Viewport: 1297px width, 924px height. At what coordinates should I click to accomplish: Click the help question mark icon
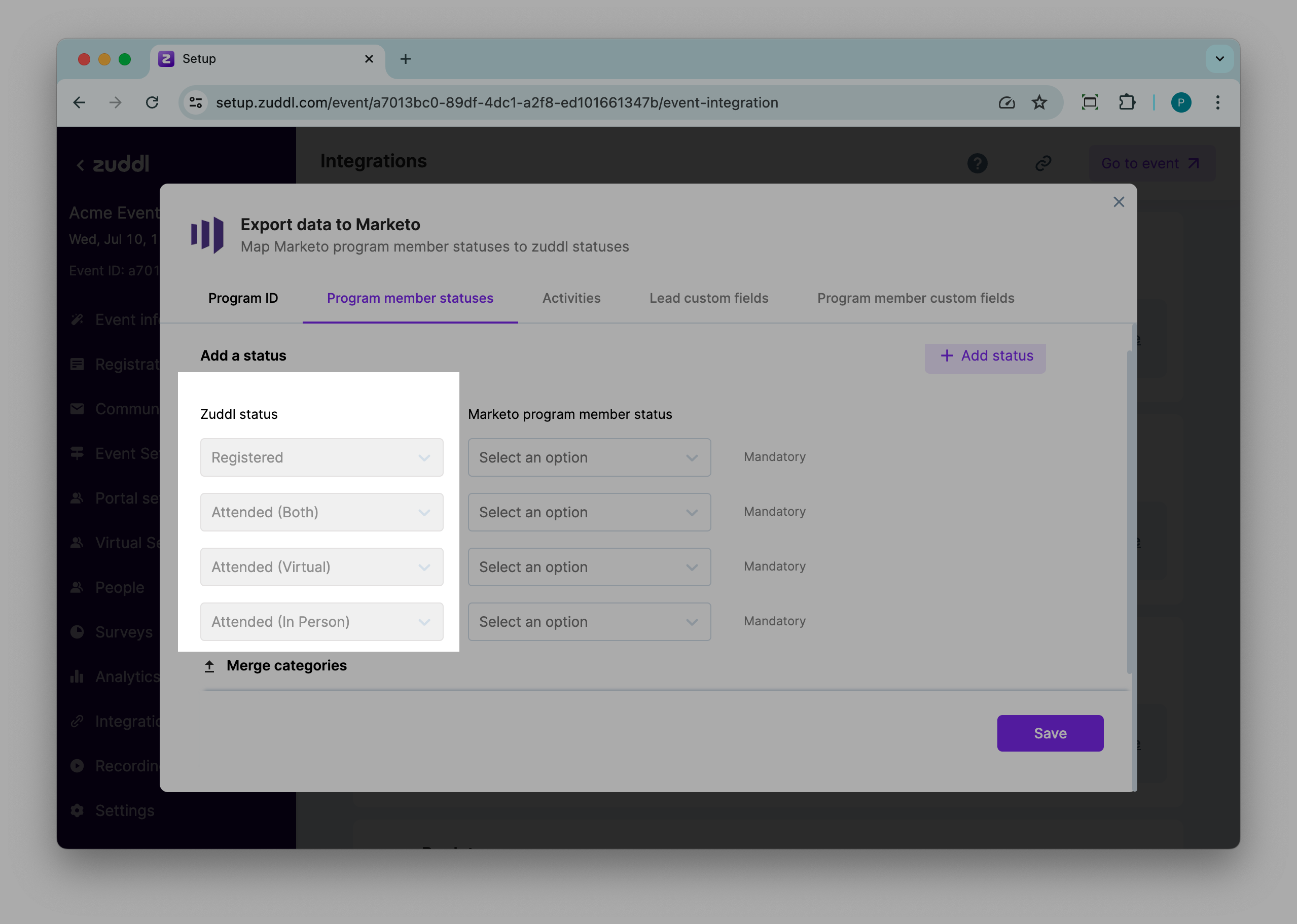click(x=977, y=163)
